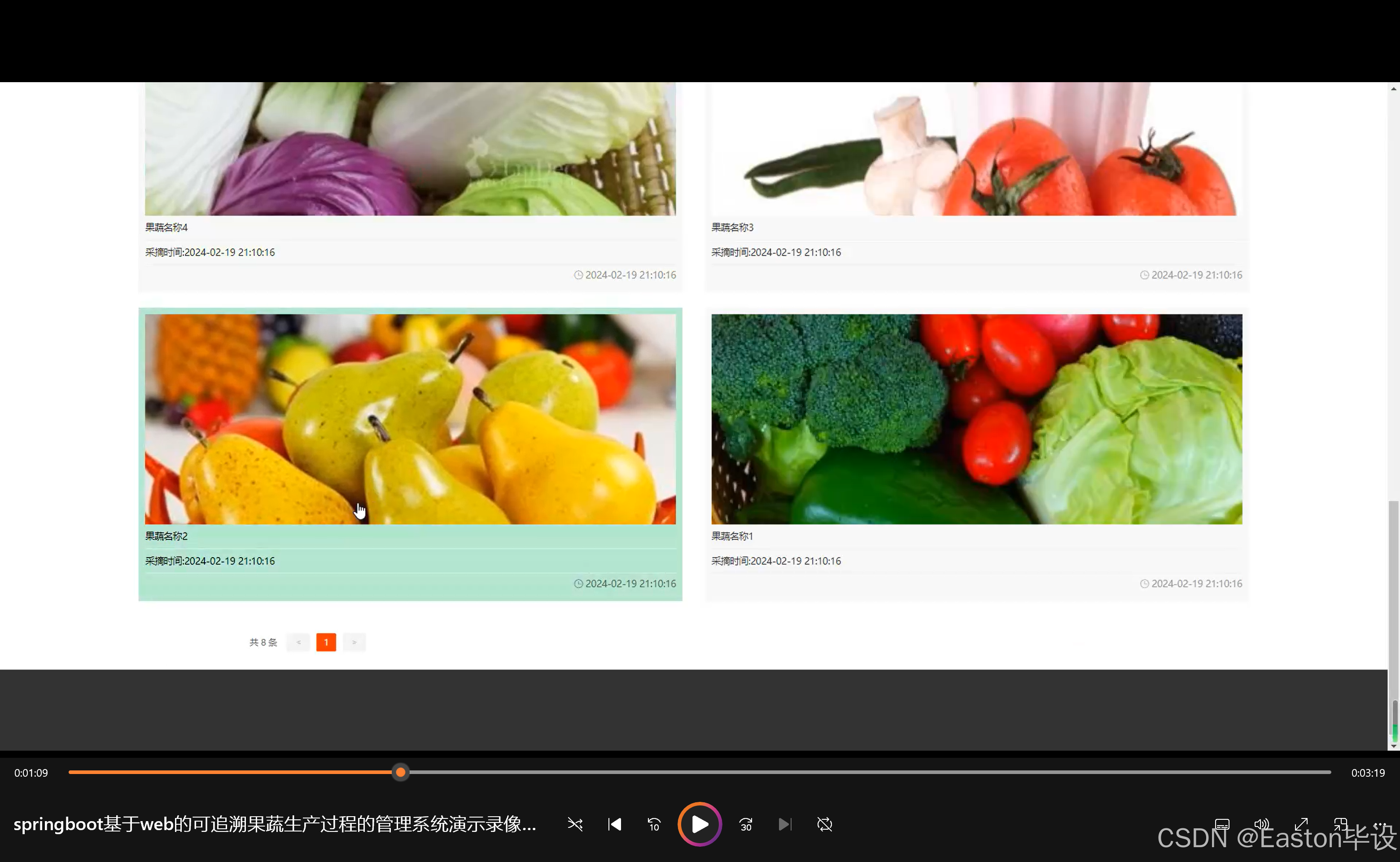Click the next page arrow
This screenshot has height=862, width=1400.
coord(354,642)
